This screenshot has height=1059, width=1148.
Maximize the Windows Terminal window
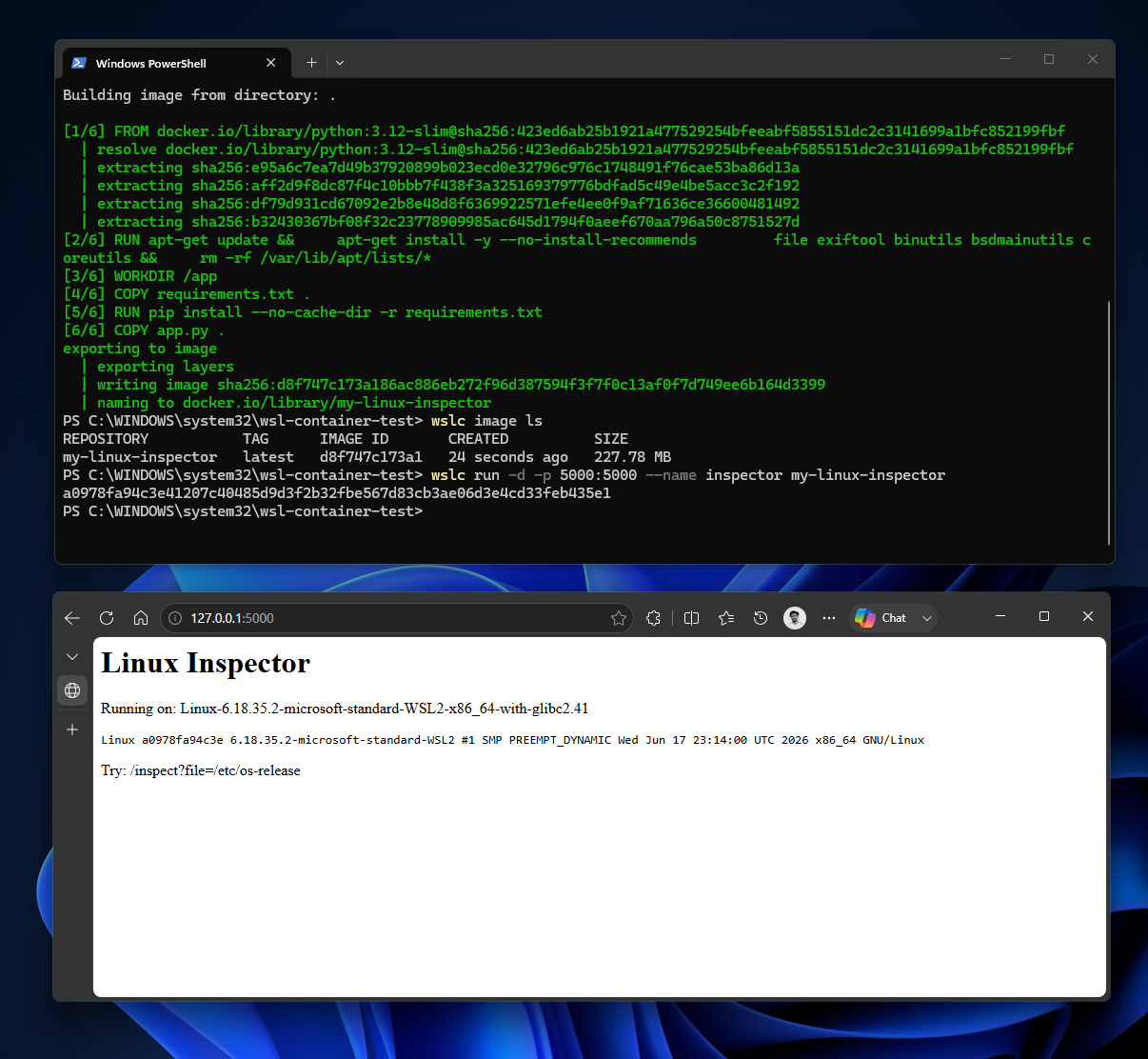point(1049,59)
